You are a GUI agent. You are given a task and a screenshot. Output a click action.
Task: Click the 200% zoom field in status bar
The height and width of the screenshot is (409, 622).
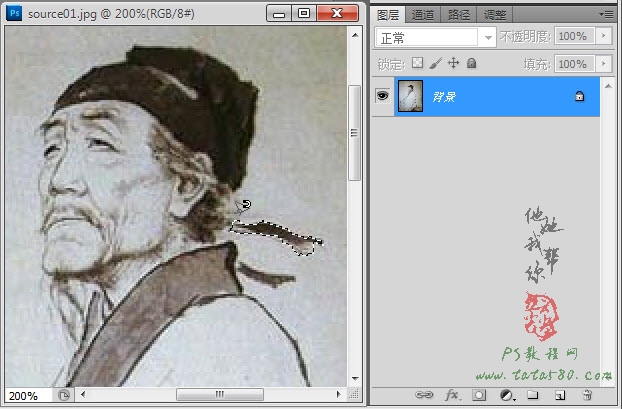tap(28, 396)
